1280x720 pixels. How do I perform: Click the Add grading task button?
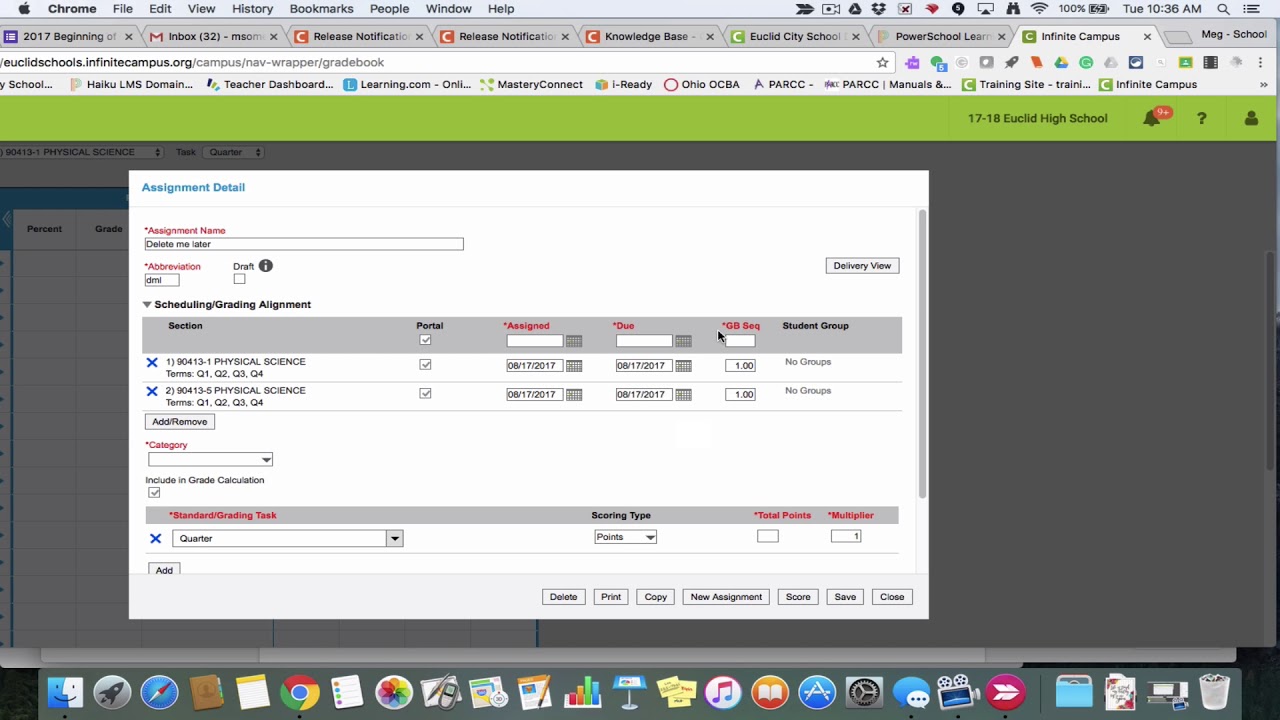[164, 570]
